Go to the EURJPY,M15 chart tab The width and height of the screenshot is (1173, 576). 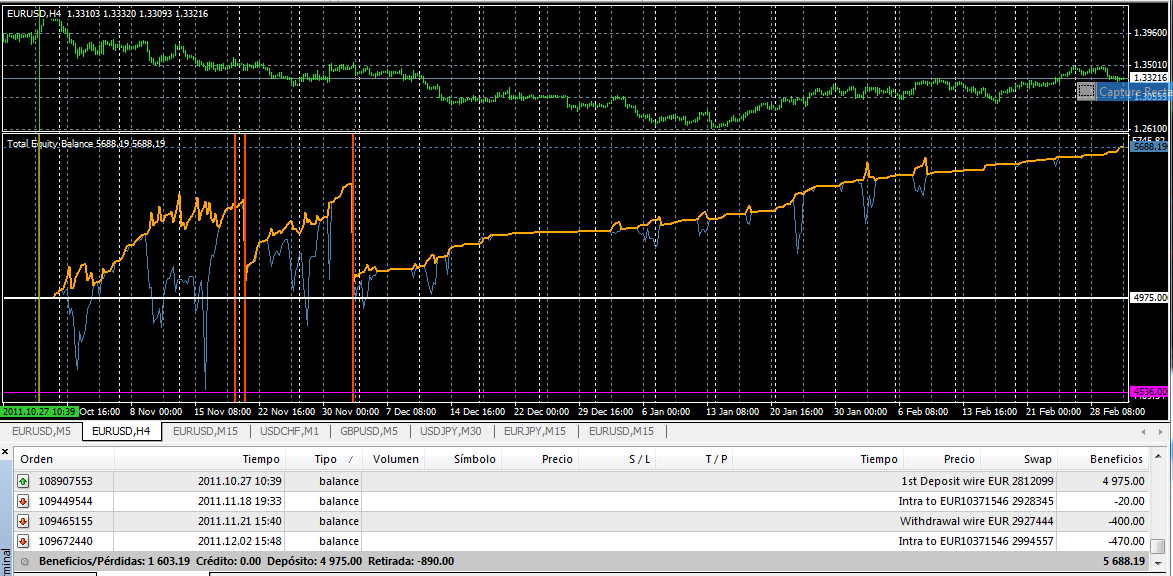tap(534, 431)
